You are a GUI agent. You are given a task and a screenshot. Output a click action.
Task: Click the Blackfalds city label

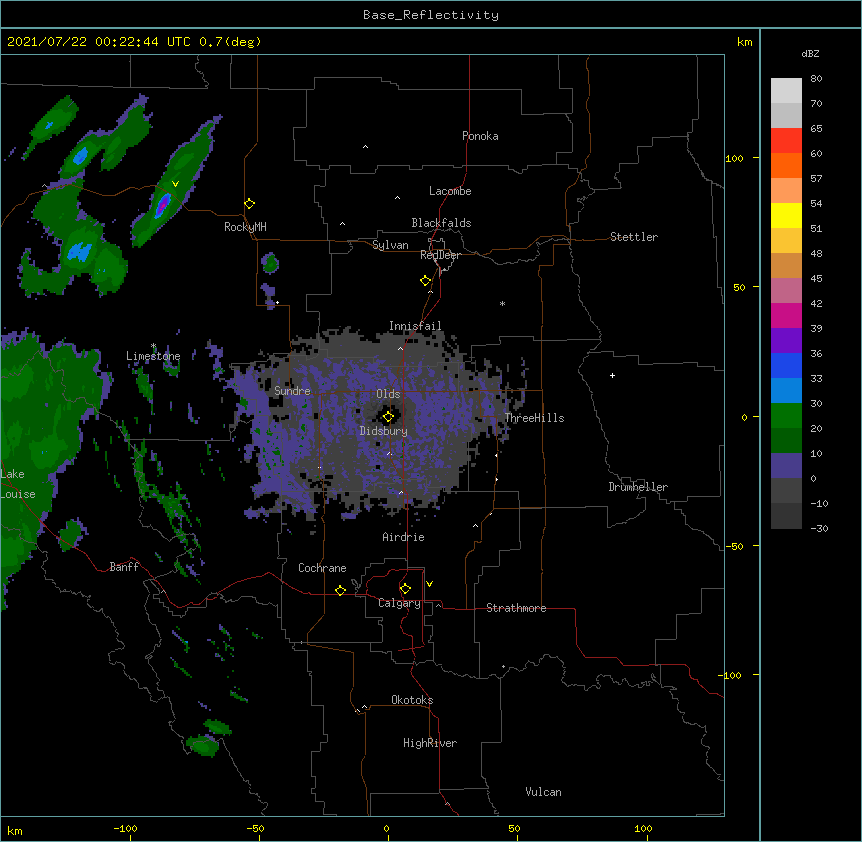(441, 223)
